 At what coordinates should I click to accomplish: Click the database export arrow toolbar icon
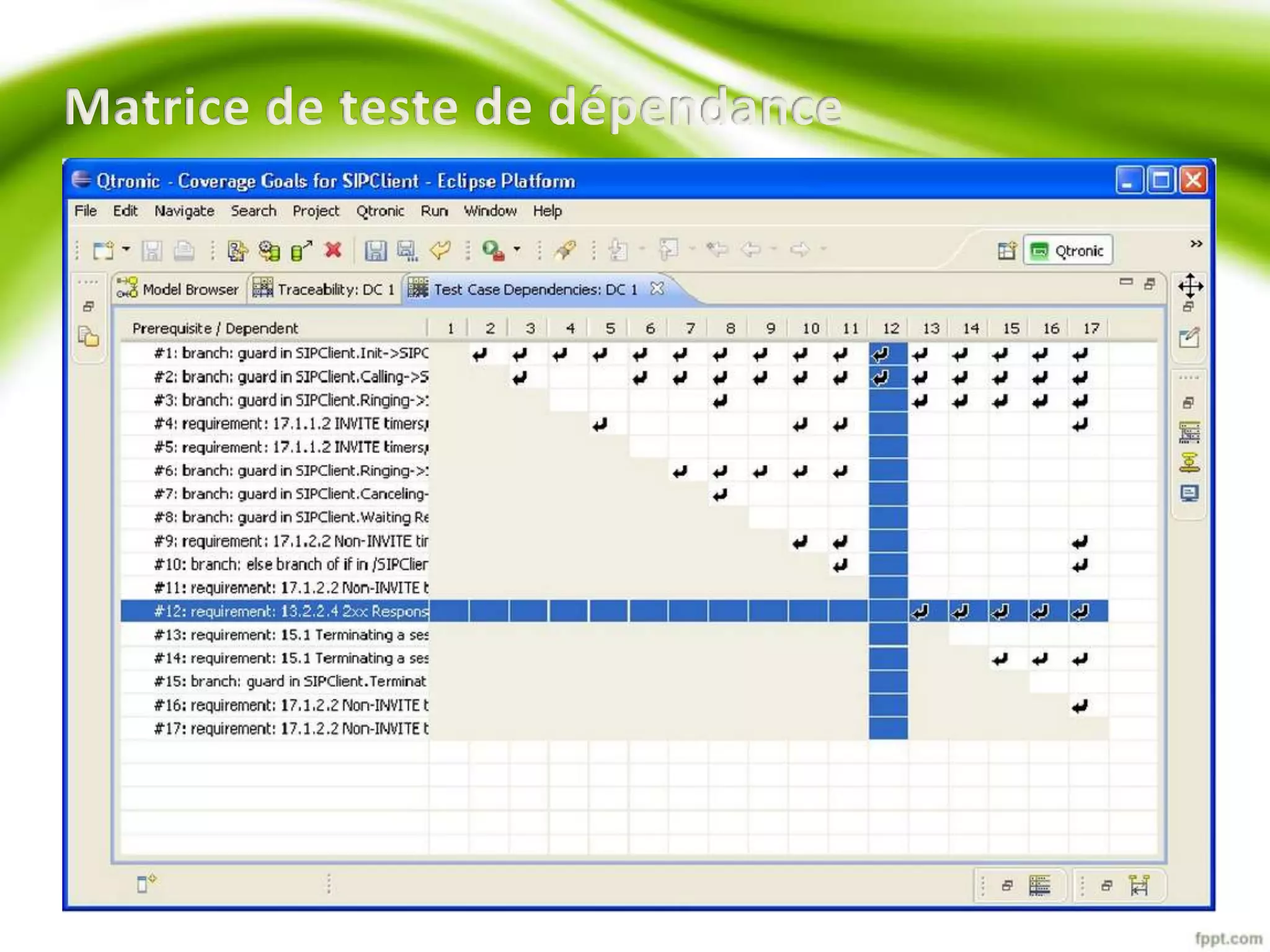[301, 250]
